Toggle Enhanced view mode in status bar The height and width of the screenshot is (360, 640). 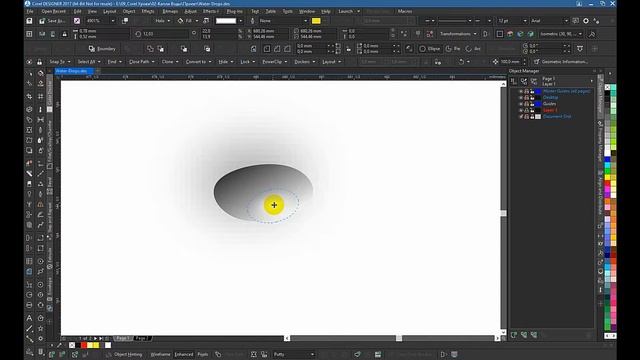click(x=184, y=355)
